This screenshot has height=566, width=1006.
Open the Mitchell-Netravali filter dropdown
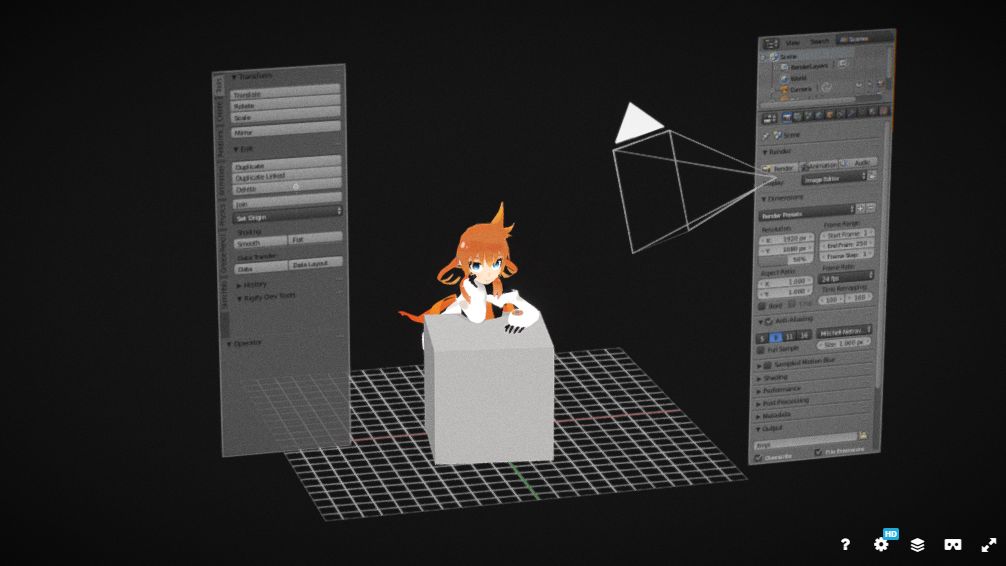click(844, 331)
